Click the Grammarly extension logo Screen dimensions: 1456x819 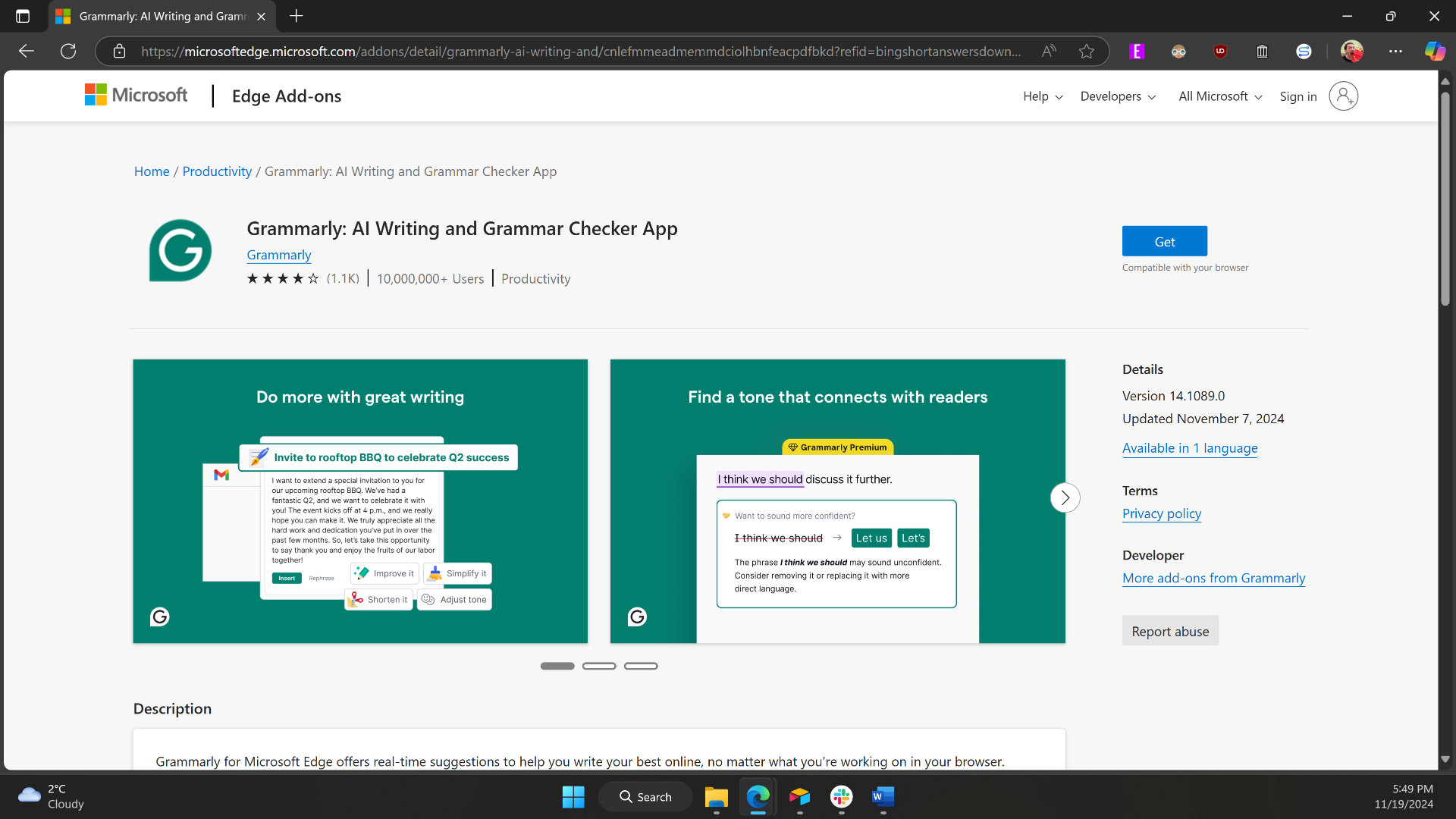(x=180, y=251)
